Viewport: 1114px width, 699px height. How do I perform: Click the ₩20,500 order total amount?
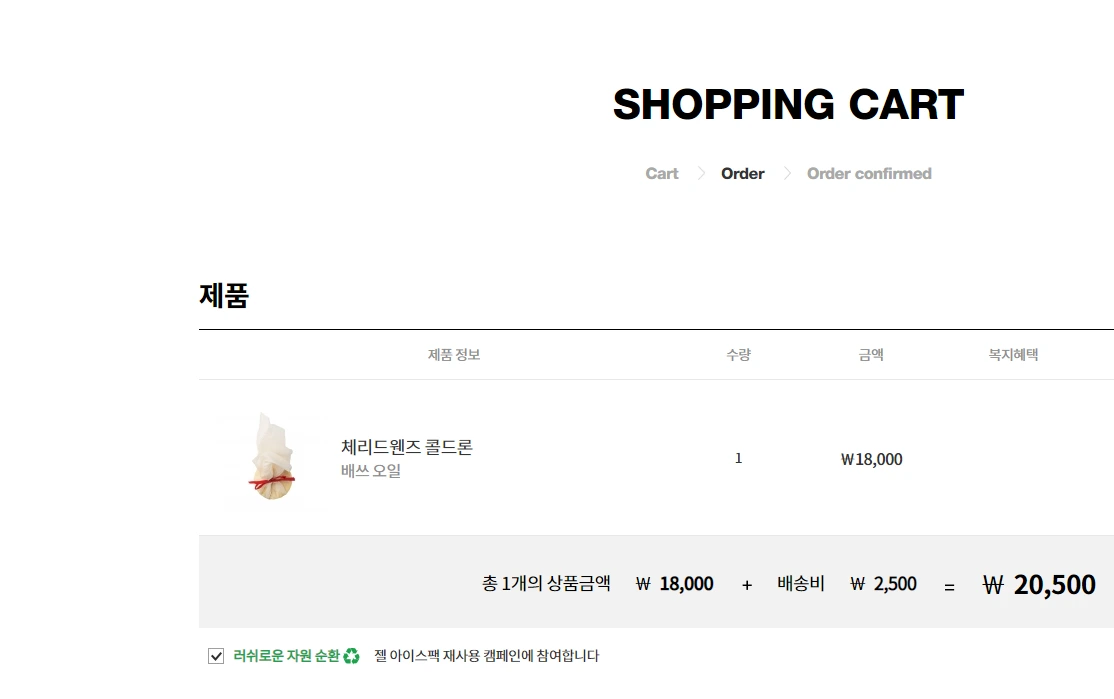click(x=1040, y=584)
